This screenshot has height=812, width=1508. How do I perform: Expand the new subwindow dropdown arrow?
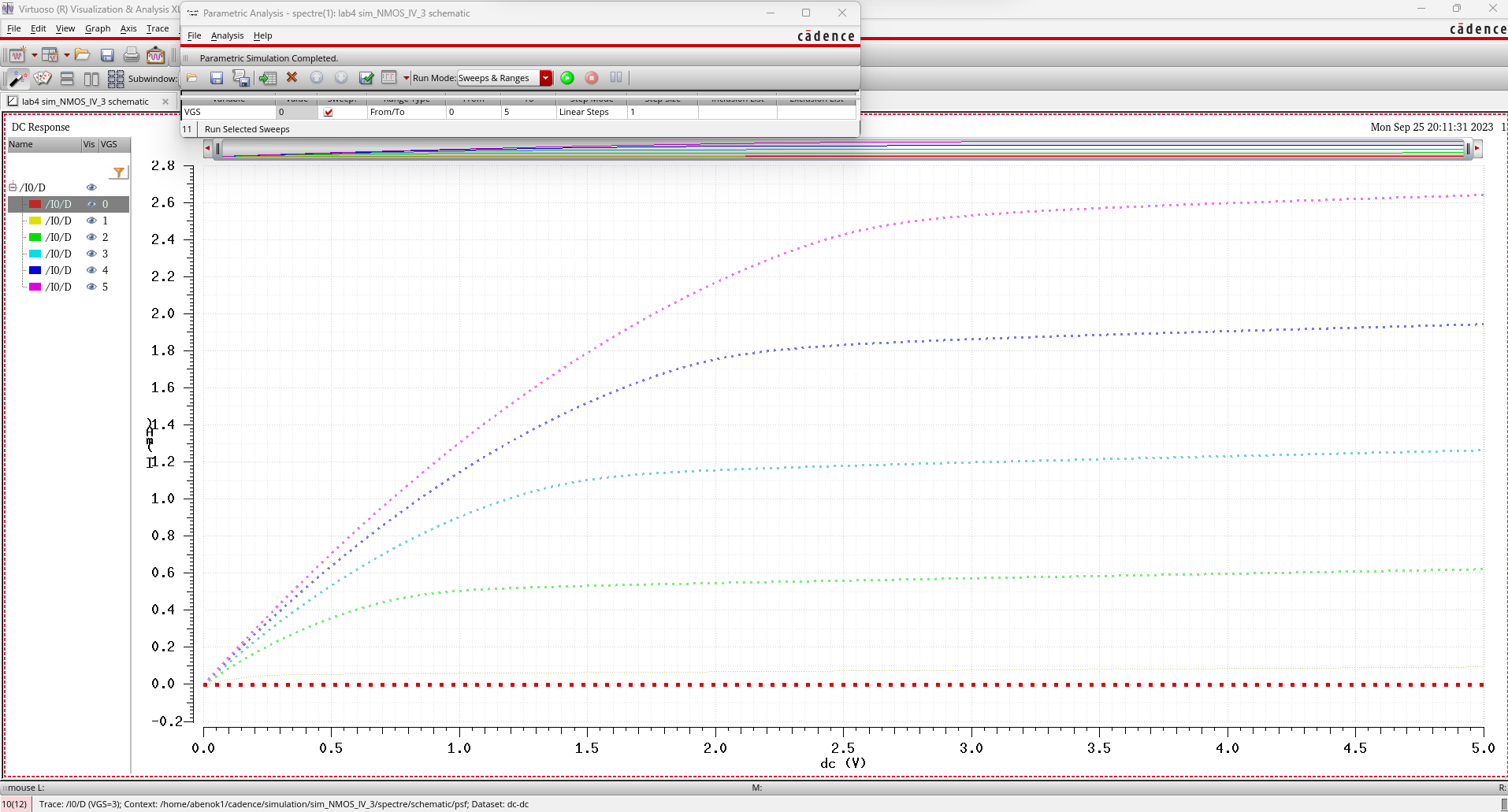pyautogui.click(x=66, y=55)
